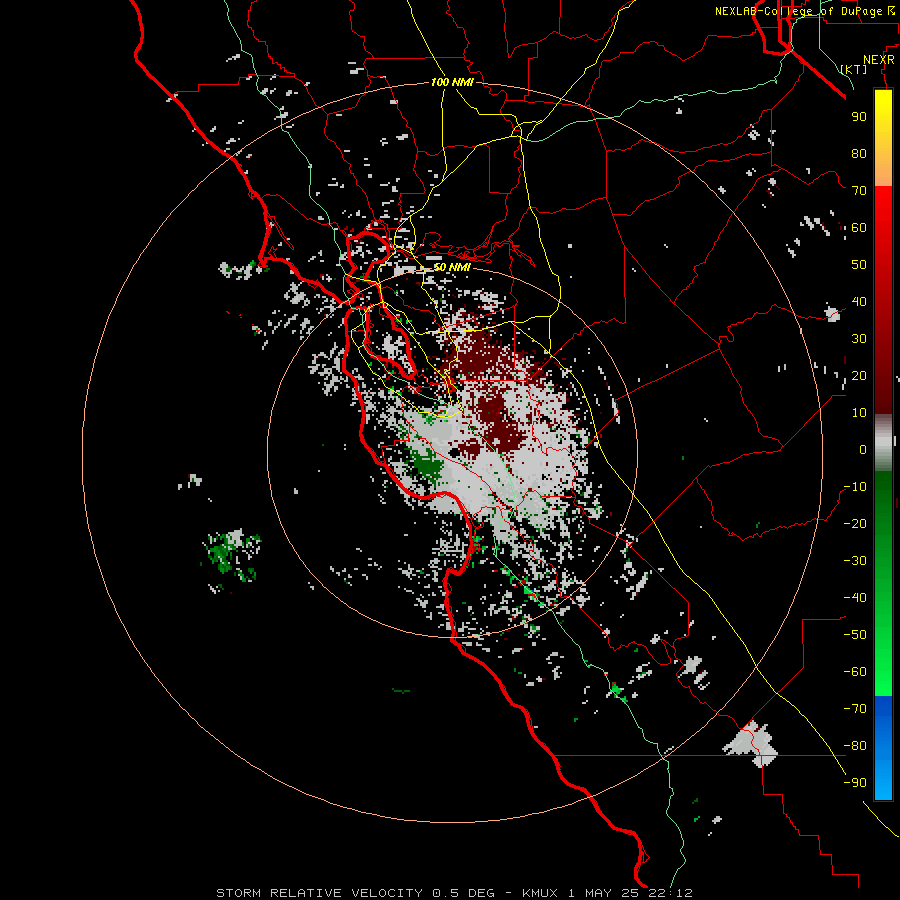This screenshot has width=900, height=900.
Task: Select the positive 10 knot scale label
Action: coord(859,413)
